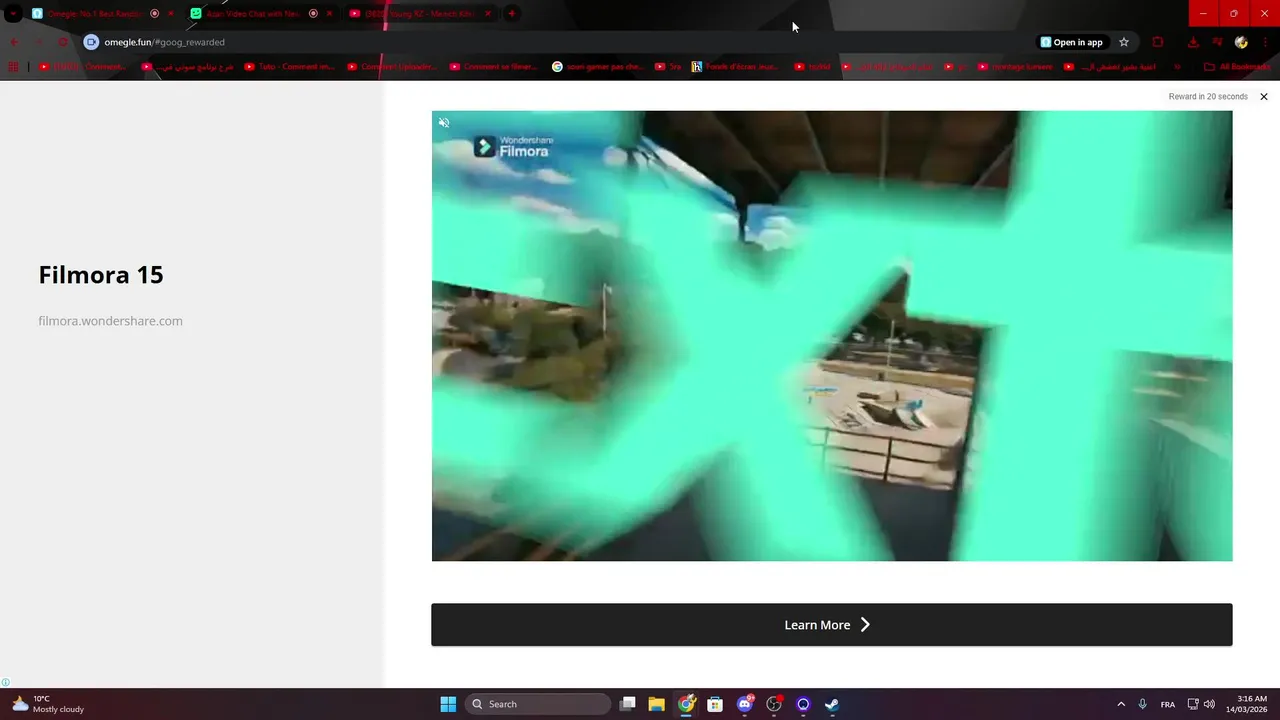Open the purple circle app on taskbar
Image resolution: width=1280 pixels, height=720 pixels.
coord(802,704)
